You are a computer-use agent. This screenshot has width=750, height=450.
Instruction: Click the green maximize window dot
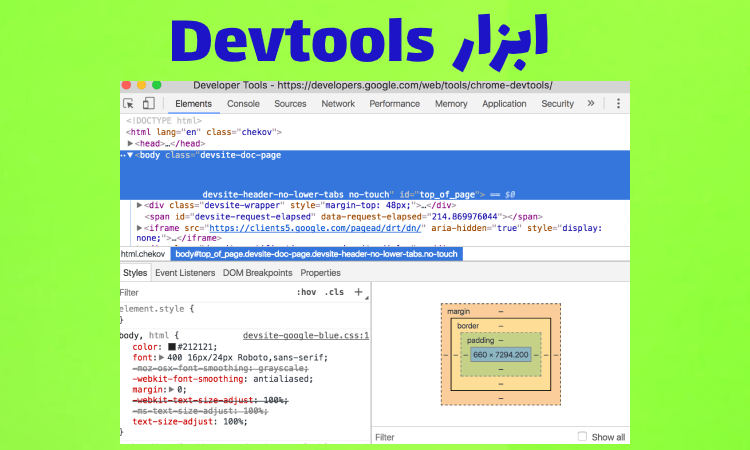coord(156,85)
